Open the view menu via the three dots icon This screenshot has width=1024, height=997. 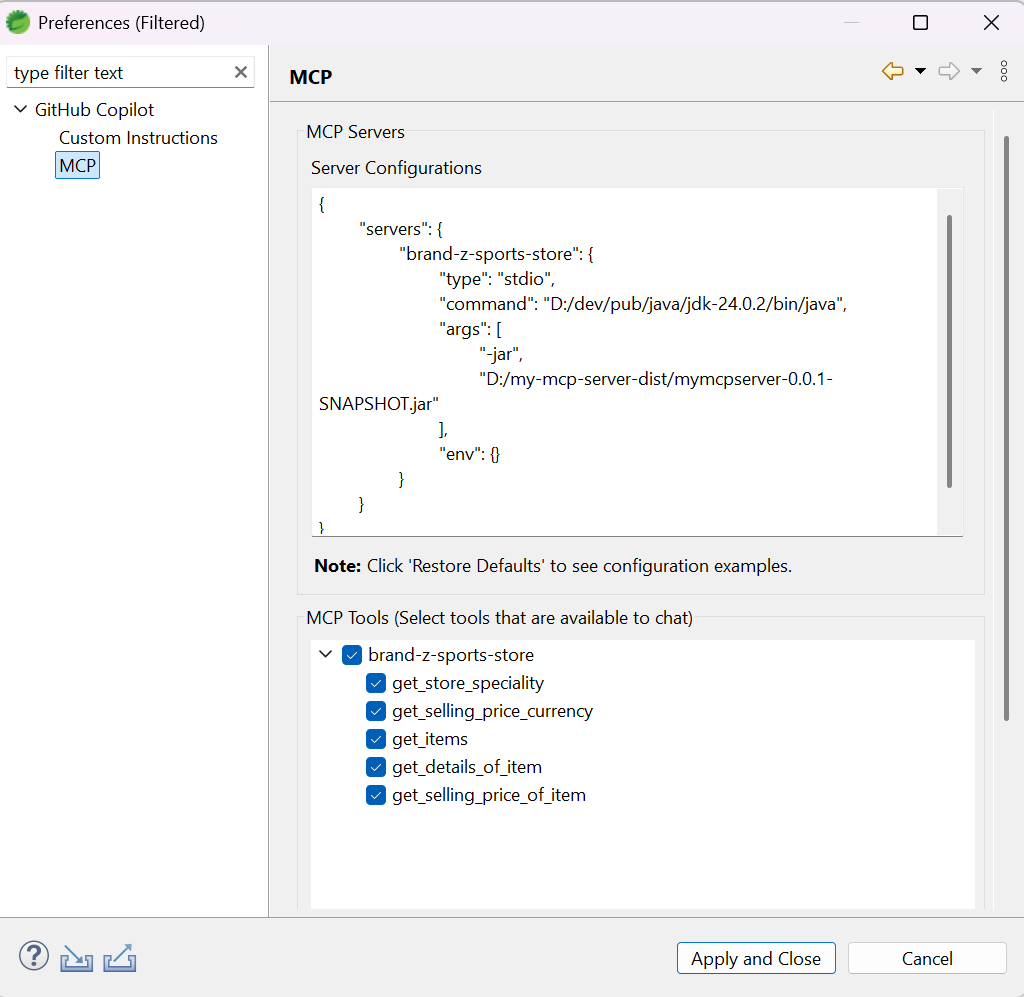pyautogui.click(x=1004, y=71)
